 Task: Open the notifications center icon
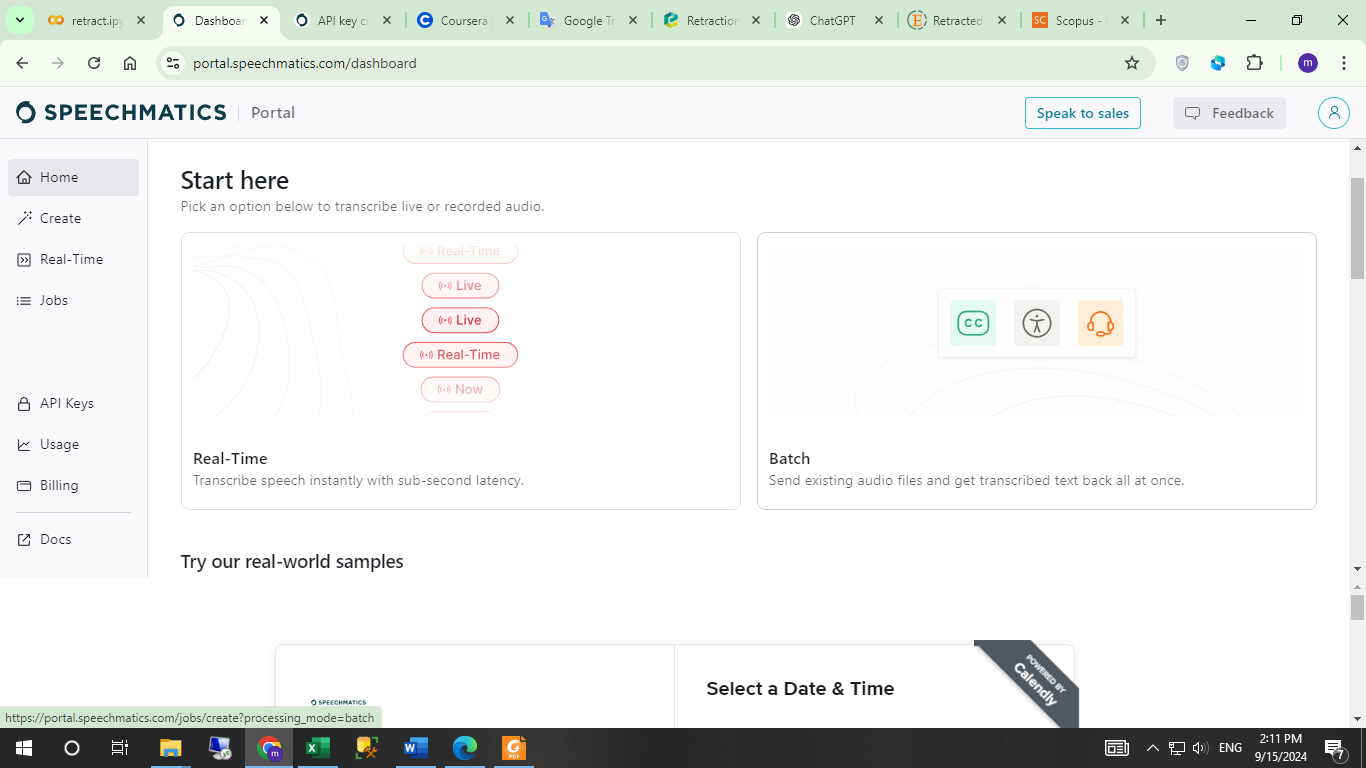(x=1335, y=748)
